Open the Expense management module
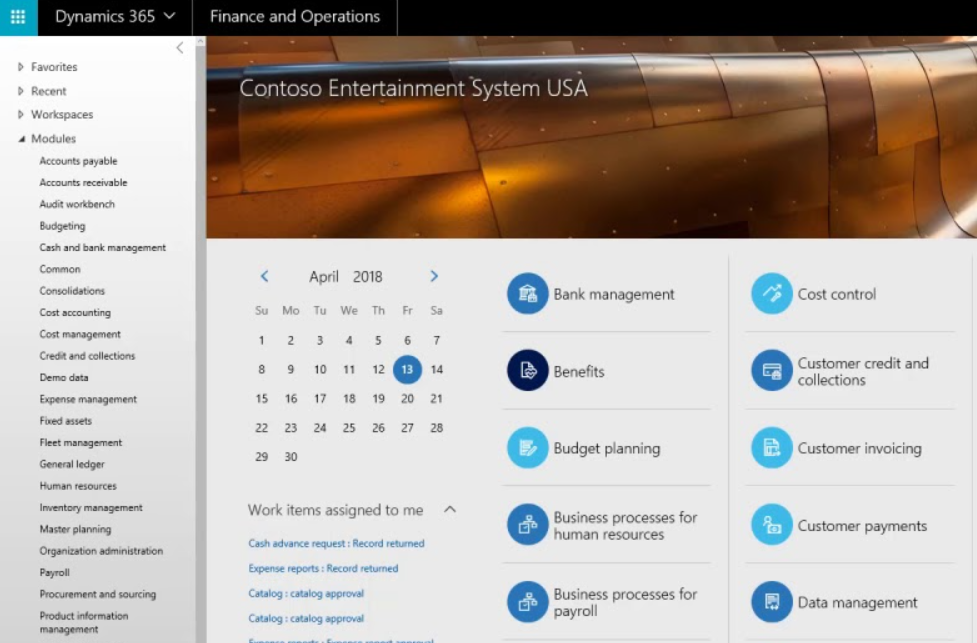The image size is (977, 643). (88, 399)
